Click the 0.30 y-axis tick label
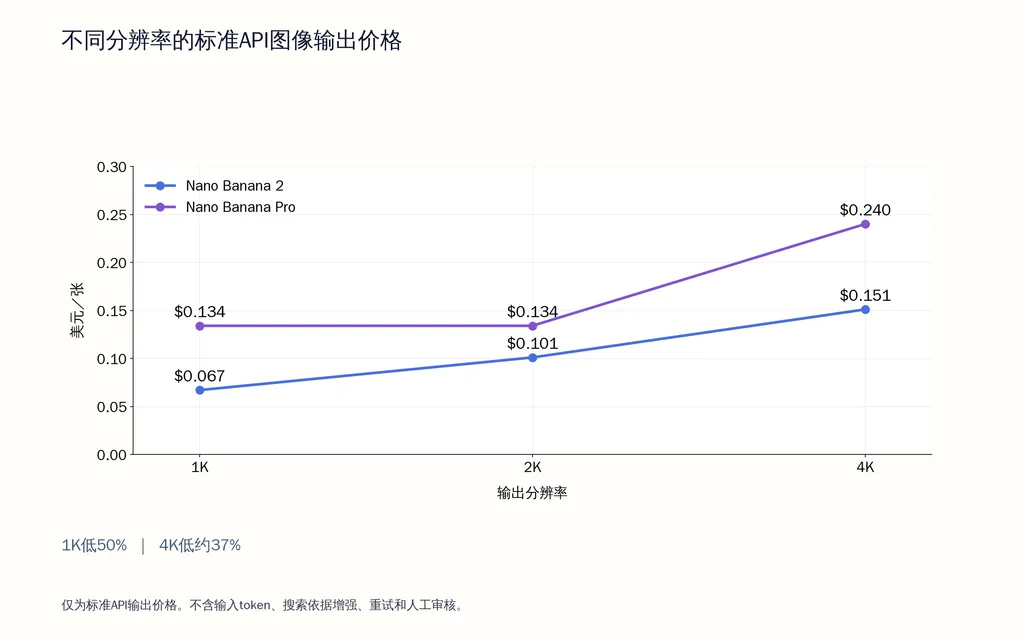The height and width of the screenshot is (640, 1024). pyautogui.click(x=112, y=167)
